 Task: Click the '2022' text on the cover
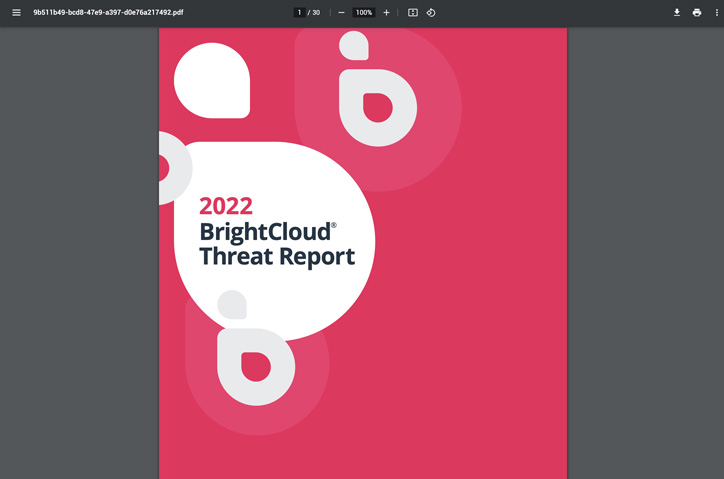point(226,206)
